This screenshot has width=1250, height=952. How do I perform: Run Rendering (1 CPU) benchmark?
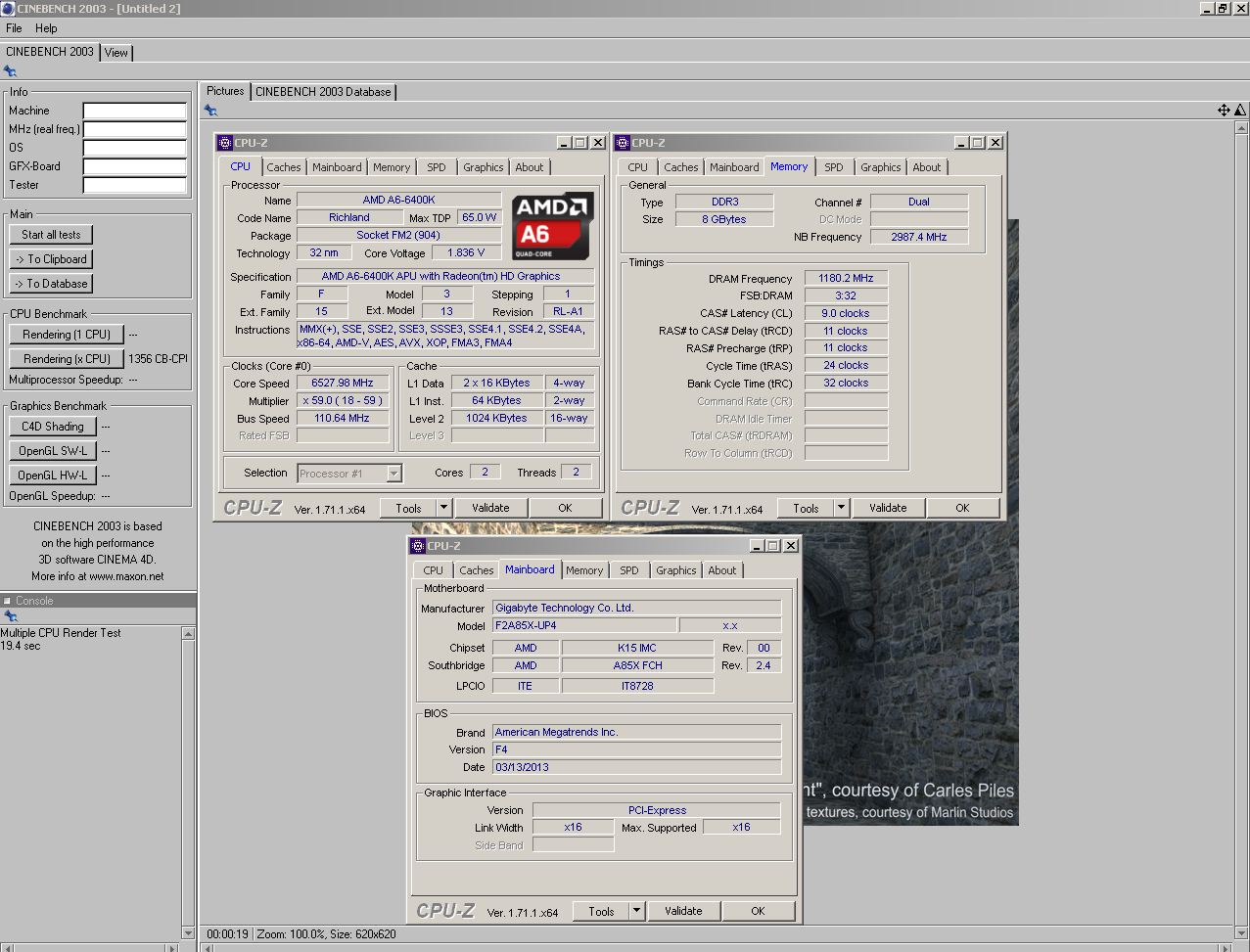click(67, 335)
